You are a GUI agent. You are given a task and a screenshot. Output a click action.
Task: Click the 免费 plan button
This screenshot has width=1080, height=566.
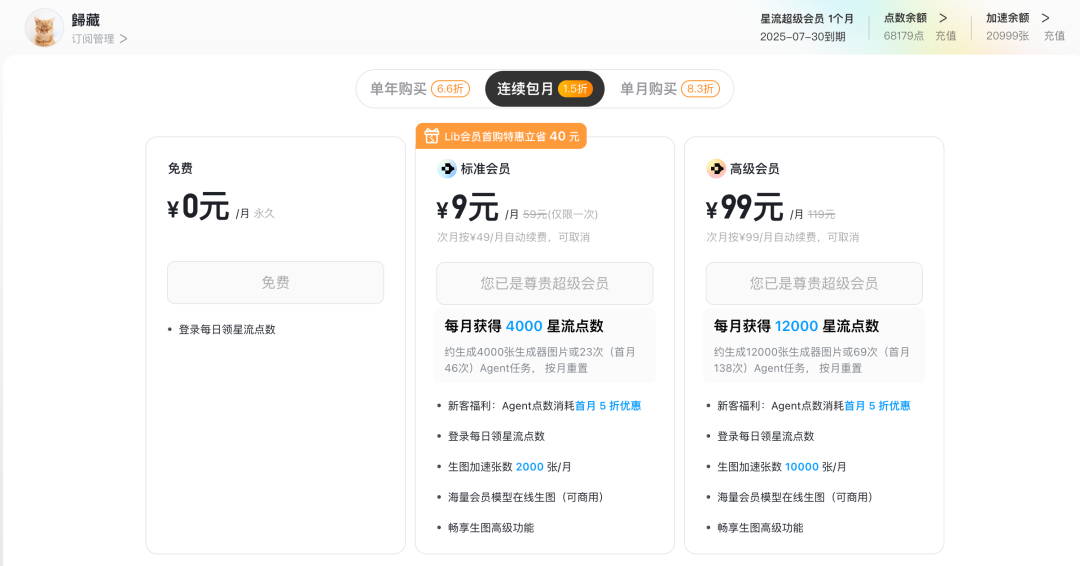pyautogui.click(x=276, y=282)
